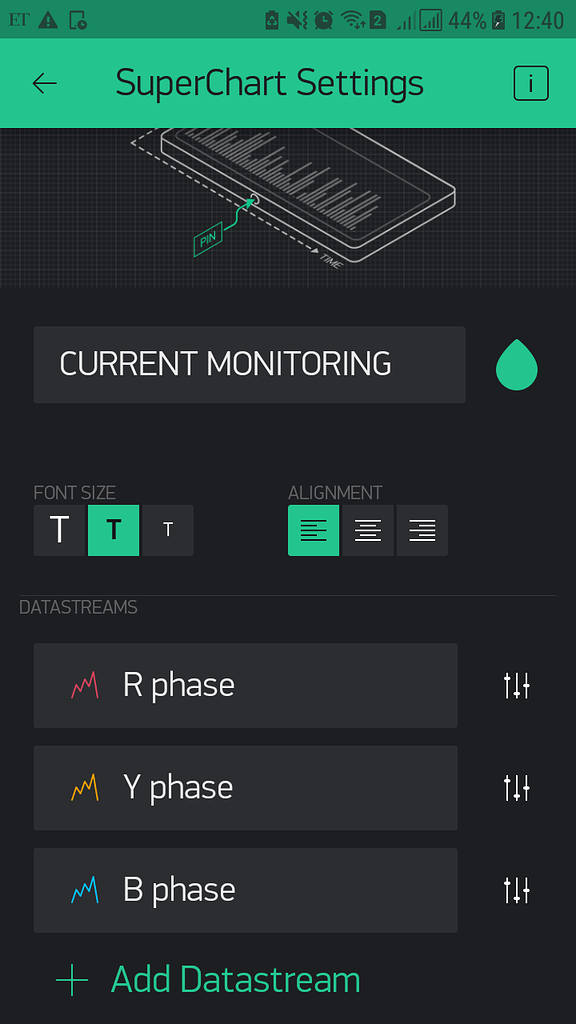The width and height of the screenshot is (576, 1024).
Task: Tap the alarm clock status bar icon
Action: [x=323, y=20]
